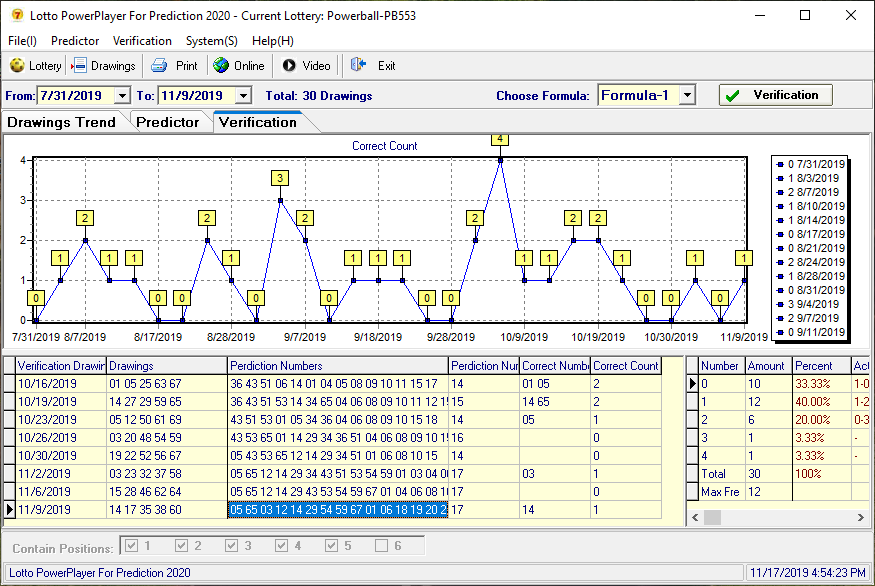Open the File(I) menu

click(22, 41)
